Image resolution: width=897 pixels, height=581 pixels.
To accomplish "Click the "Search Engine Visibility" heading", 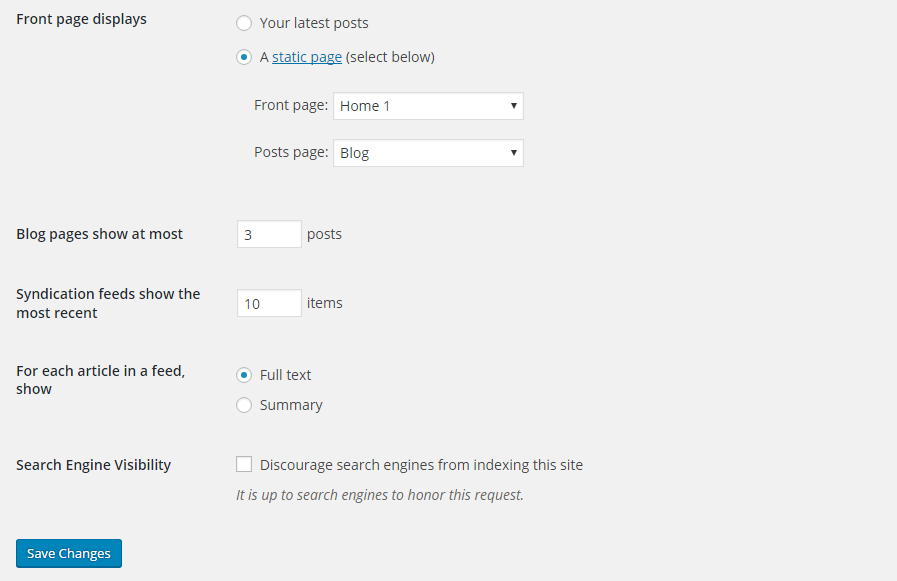I will [94, 465].
